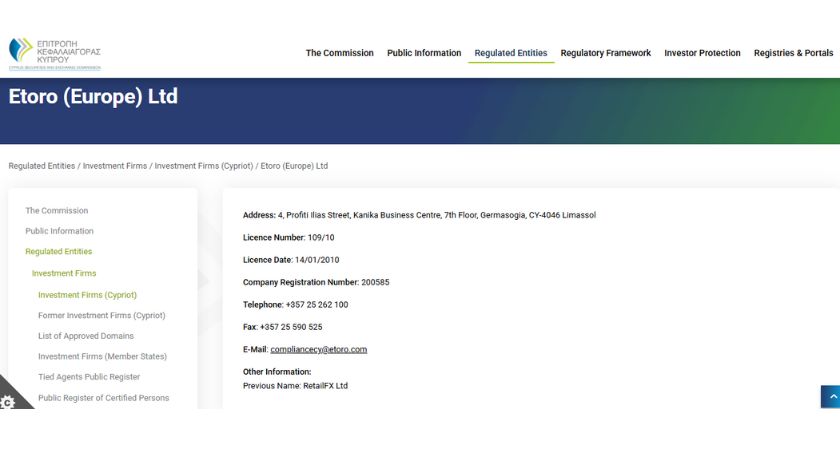Open Tied Agents Public Register sidebar item
Viewport: 840px width, 473px height.
(x=89, y=377)
